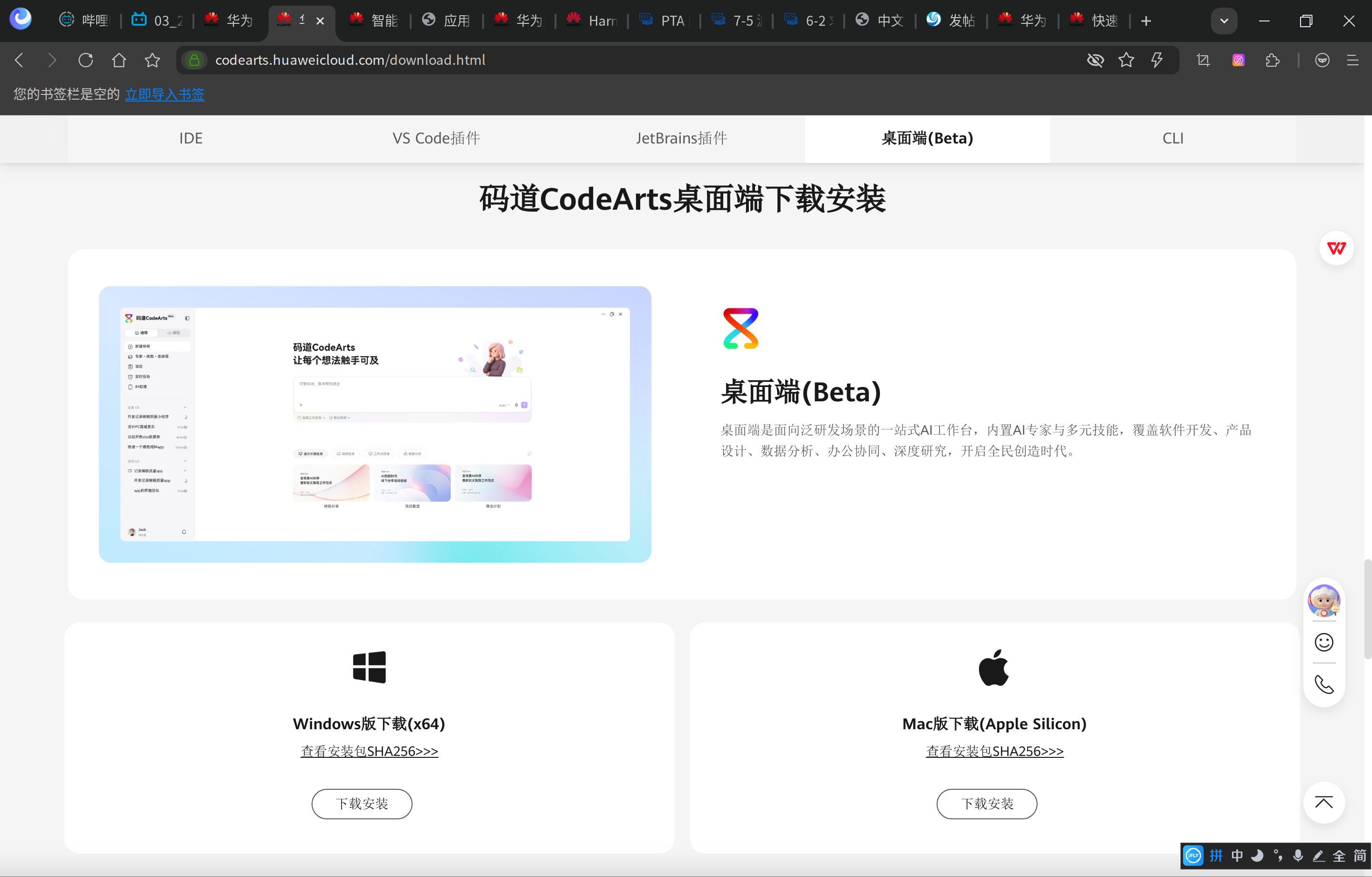Open the cartoon assistant avatar on right
Viewport: 1372px width, 877px height.
(1323, 600)
